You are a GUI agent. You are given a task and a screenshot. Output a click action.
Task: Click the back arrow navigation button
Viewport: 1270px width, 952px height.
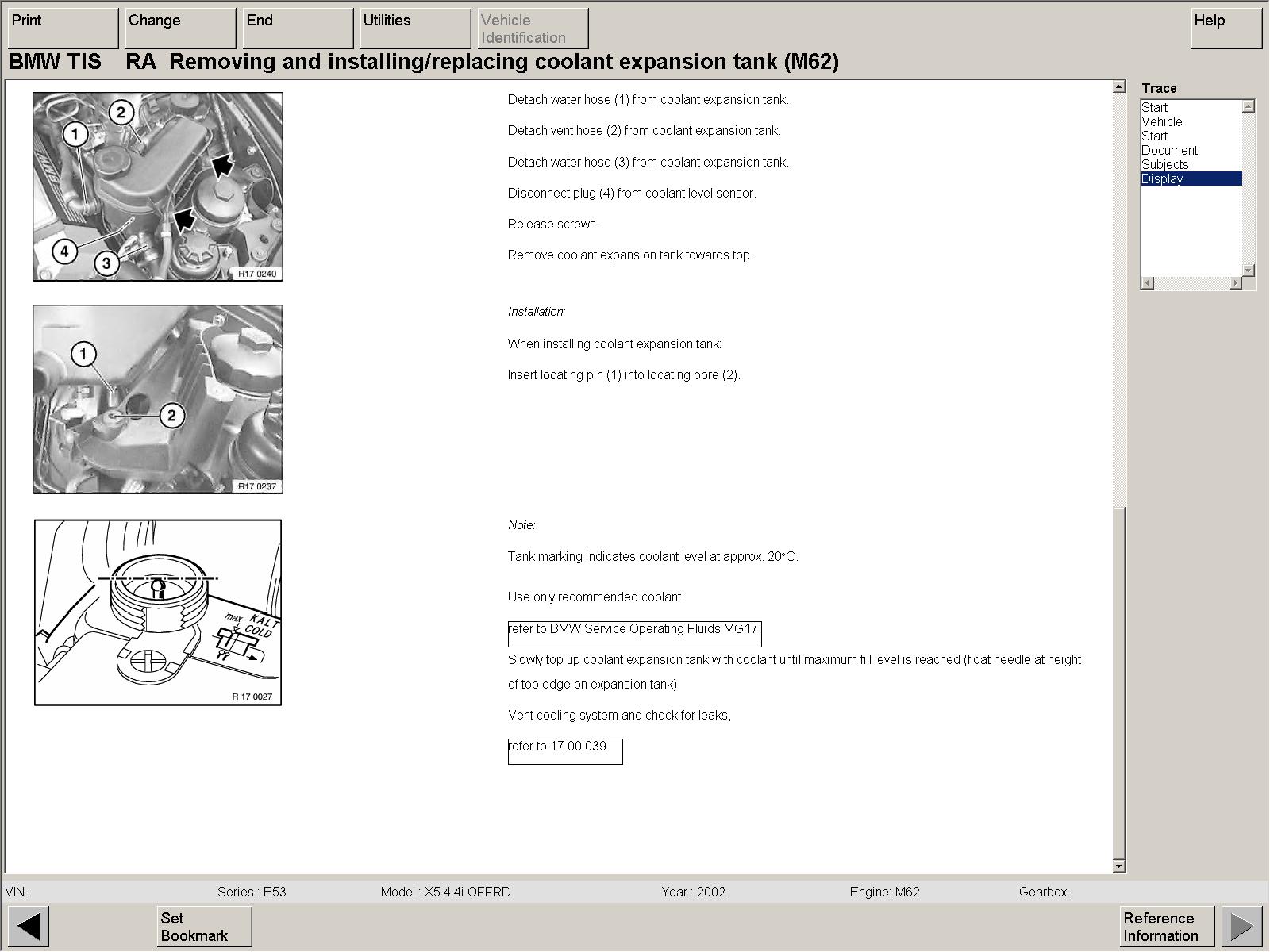[29, 926]
